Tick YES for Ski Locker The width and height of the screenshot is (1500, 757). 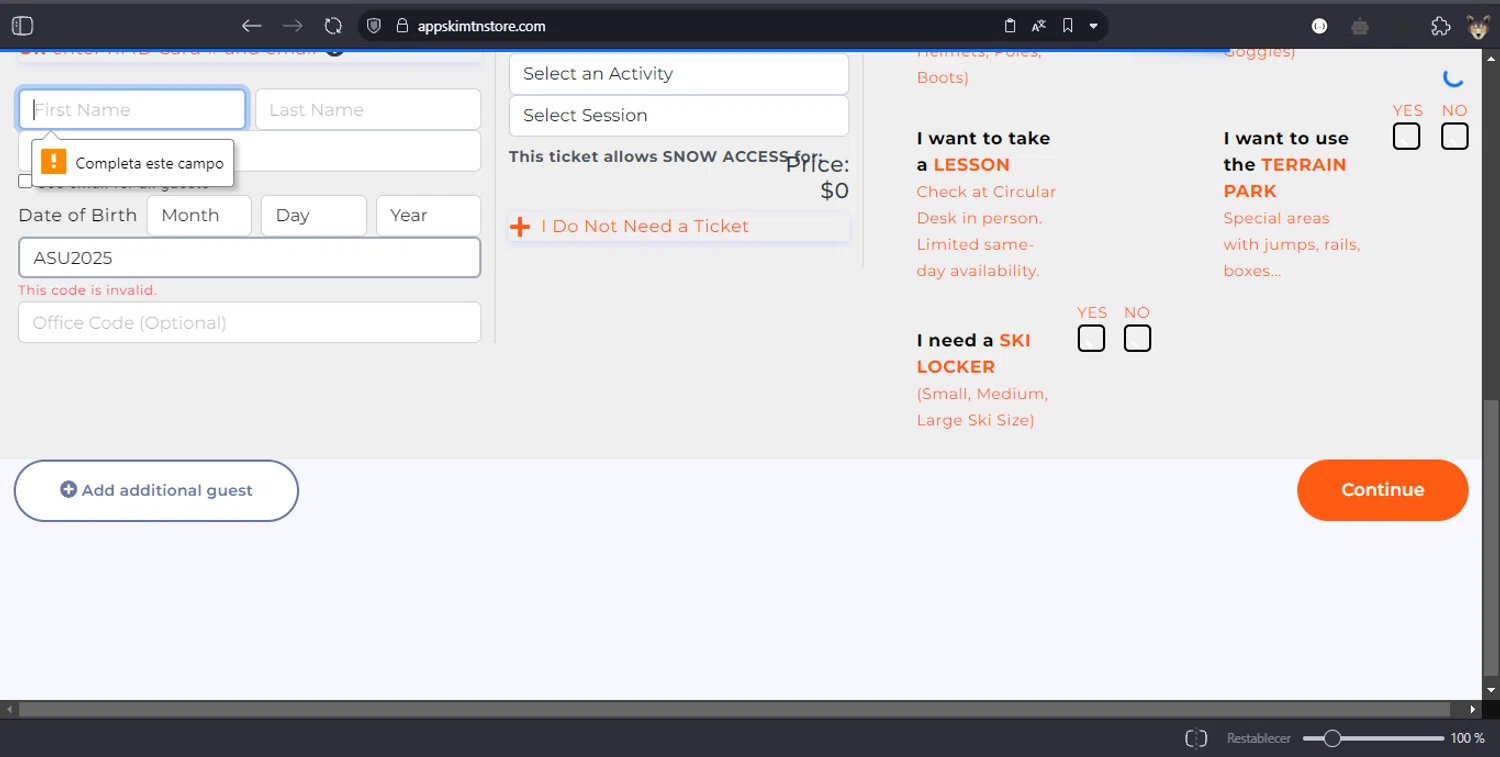(x=1092, y=339)
